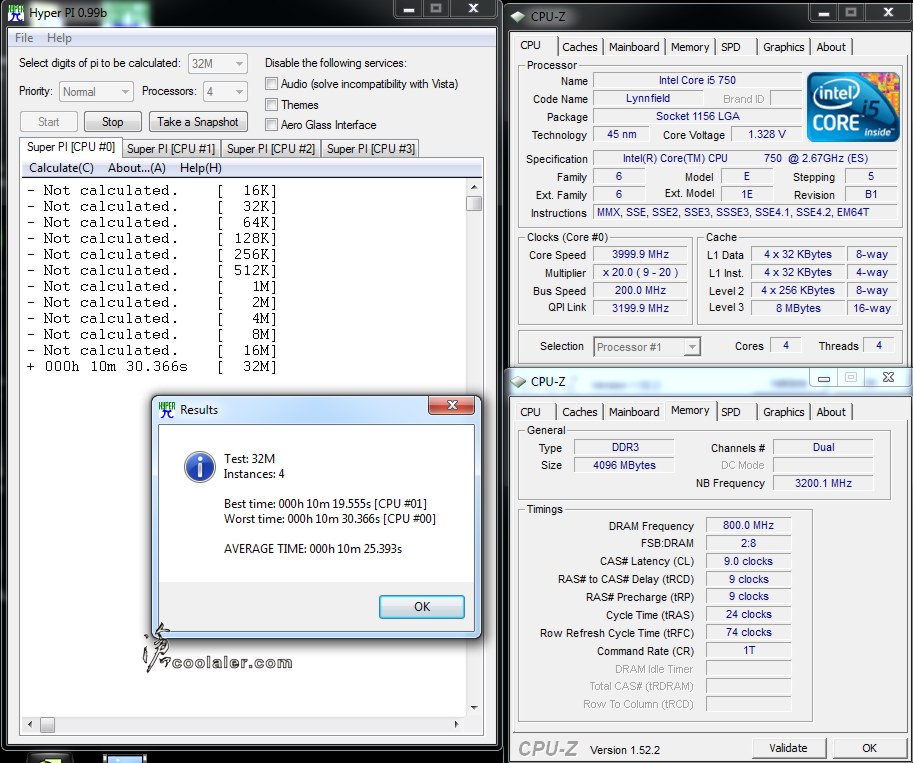Click the OK button in lower CPU-Z window
This screenshot has width=913, height=763.
869,748
